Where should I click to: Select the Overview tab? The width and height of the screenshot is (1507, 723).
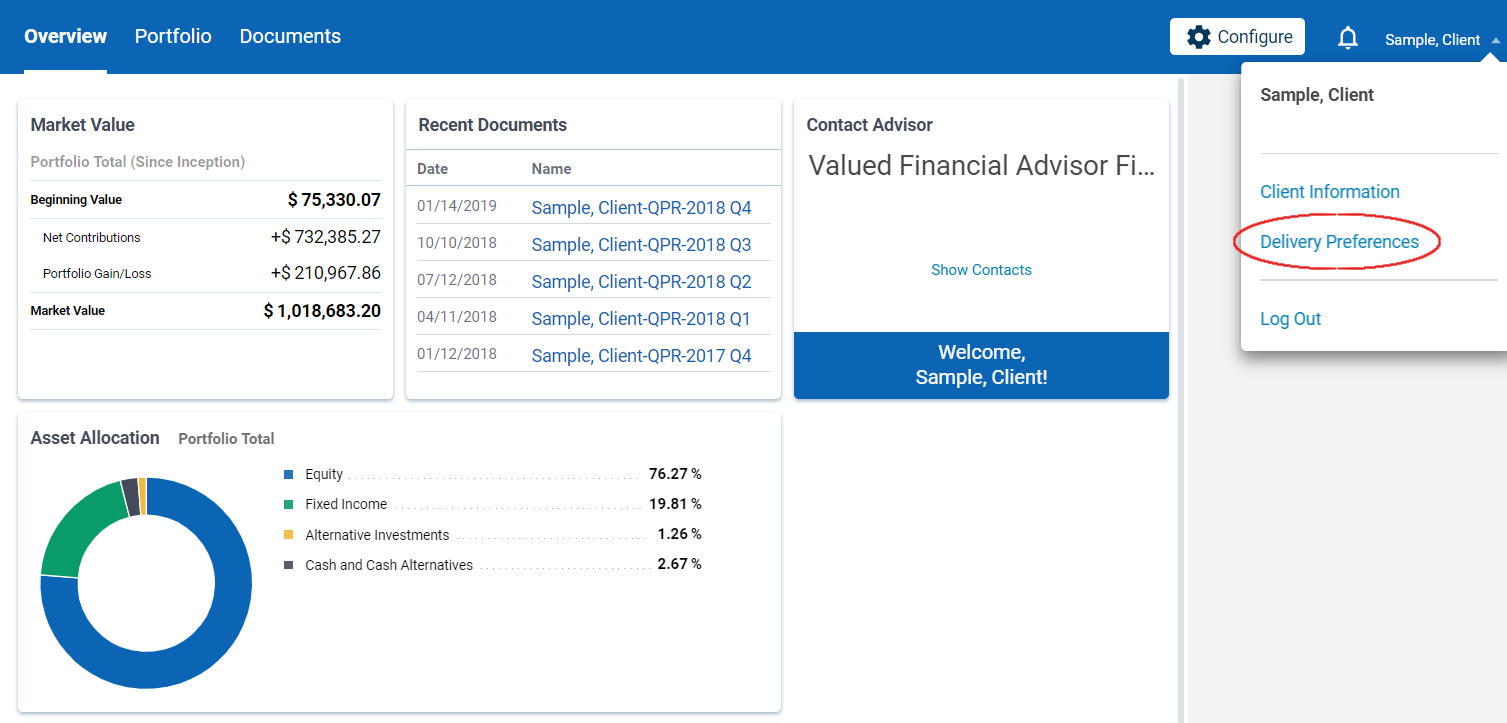[64, 36]
